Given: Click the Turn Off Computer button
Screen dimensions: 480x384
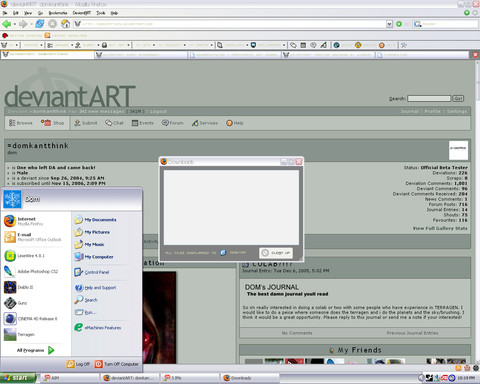Looking at the screenshot, I should click(x=117, y=364).
